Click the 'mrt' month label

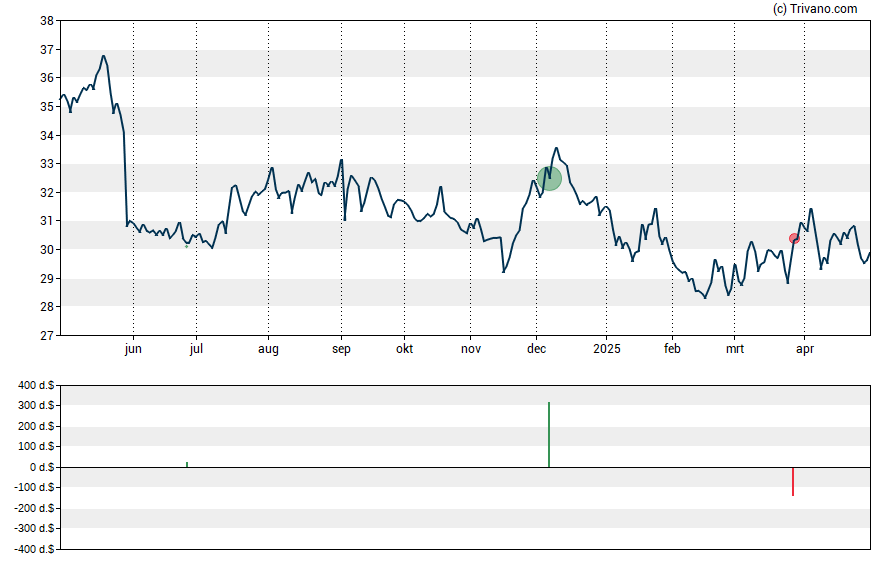point(735,349)
